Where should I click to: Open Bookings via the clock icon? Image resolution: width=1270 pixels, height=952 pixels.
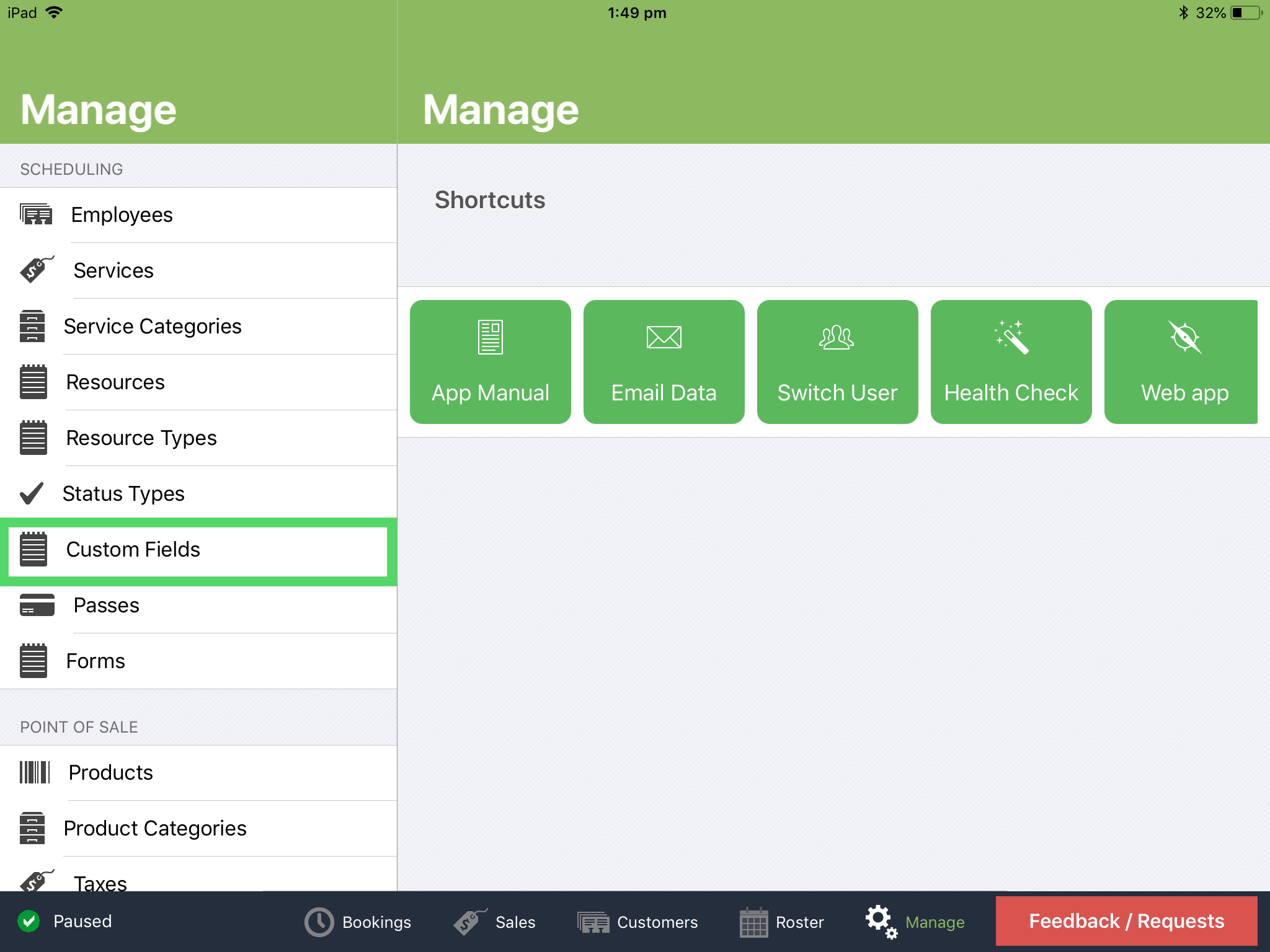(317, 922)
